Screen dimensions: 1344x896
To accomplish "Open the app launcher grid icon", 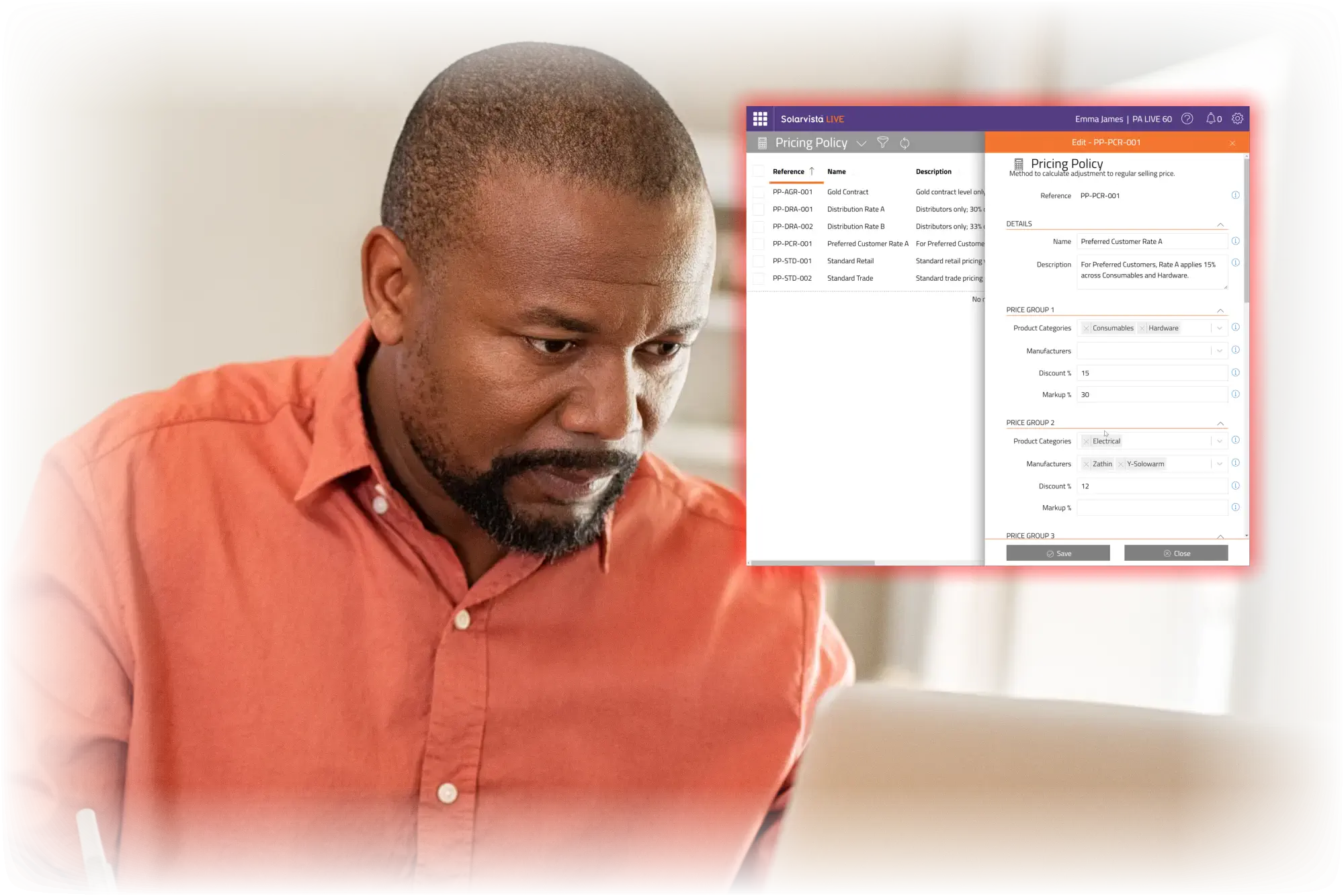I will coord(760,119).
